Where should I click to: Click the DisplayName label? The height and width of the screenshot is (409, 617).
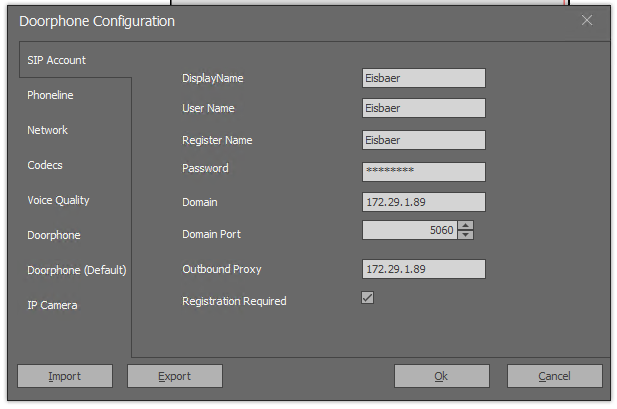212,78
